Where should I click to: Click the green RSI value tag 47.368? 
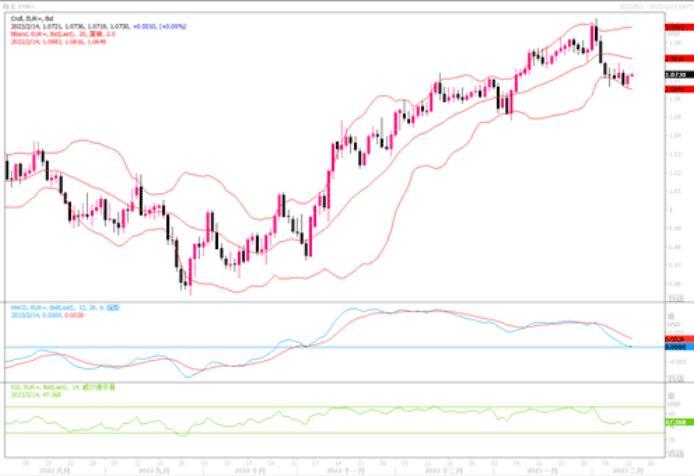coord(675,422)
